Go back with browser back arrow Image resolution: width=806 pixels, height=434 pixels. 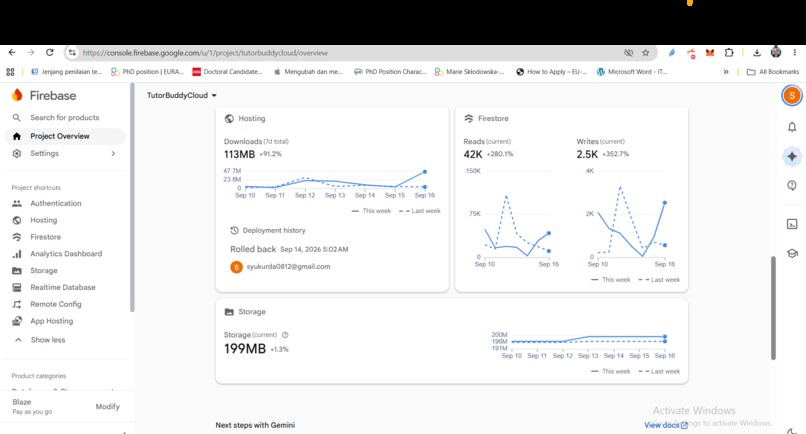[x=12, y=52]
